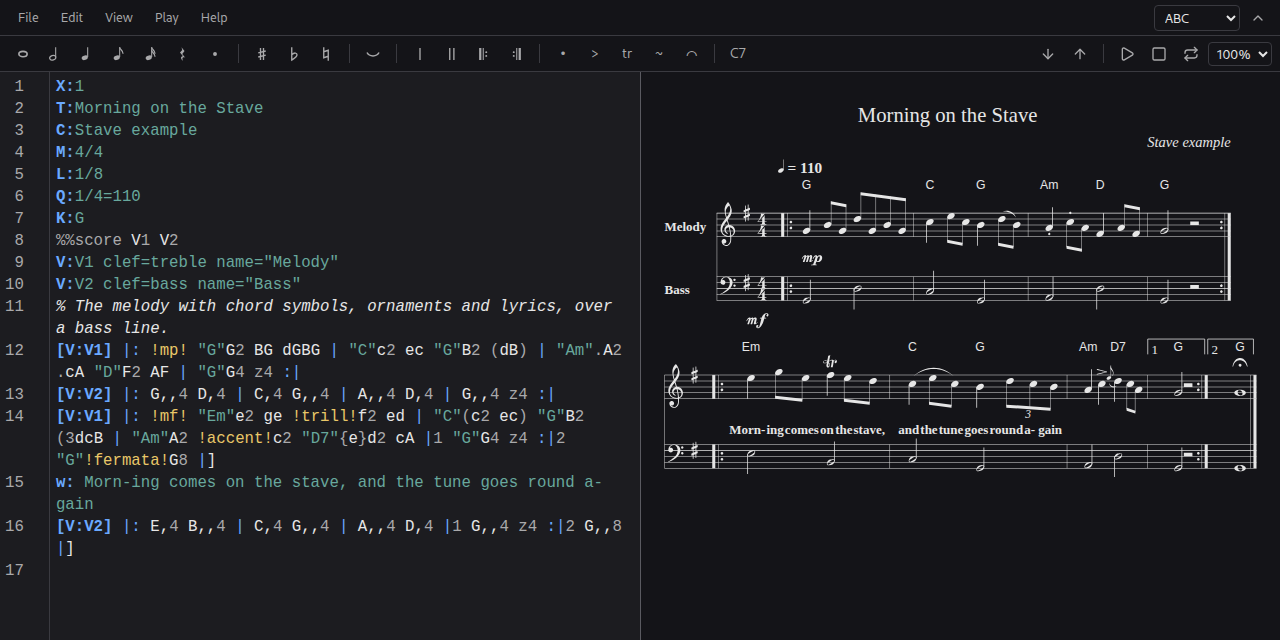Insert an eighth note from the toolbar
The height and width of the screenshot is (640, 1280).
pos(118,54)
